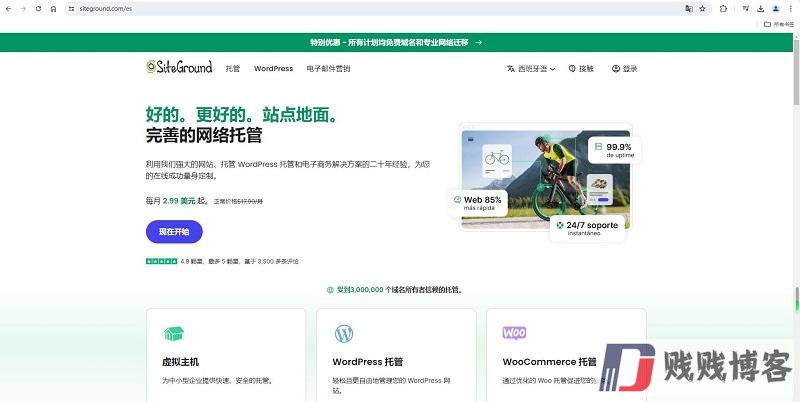
Task: Open the browser three-dot menu
Action: tap(789, 9)
